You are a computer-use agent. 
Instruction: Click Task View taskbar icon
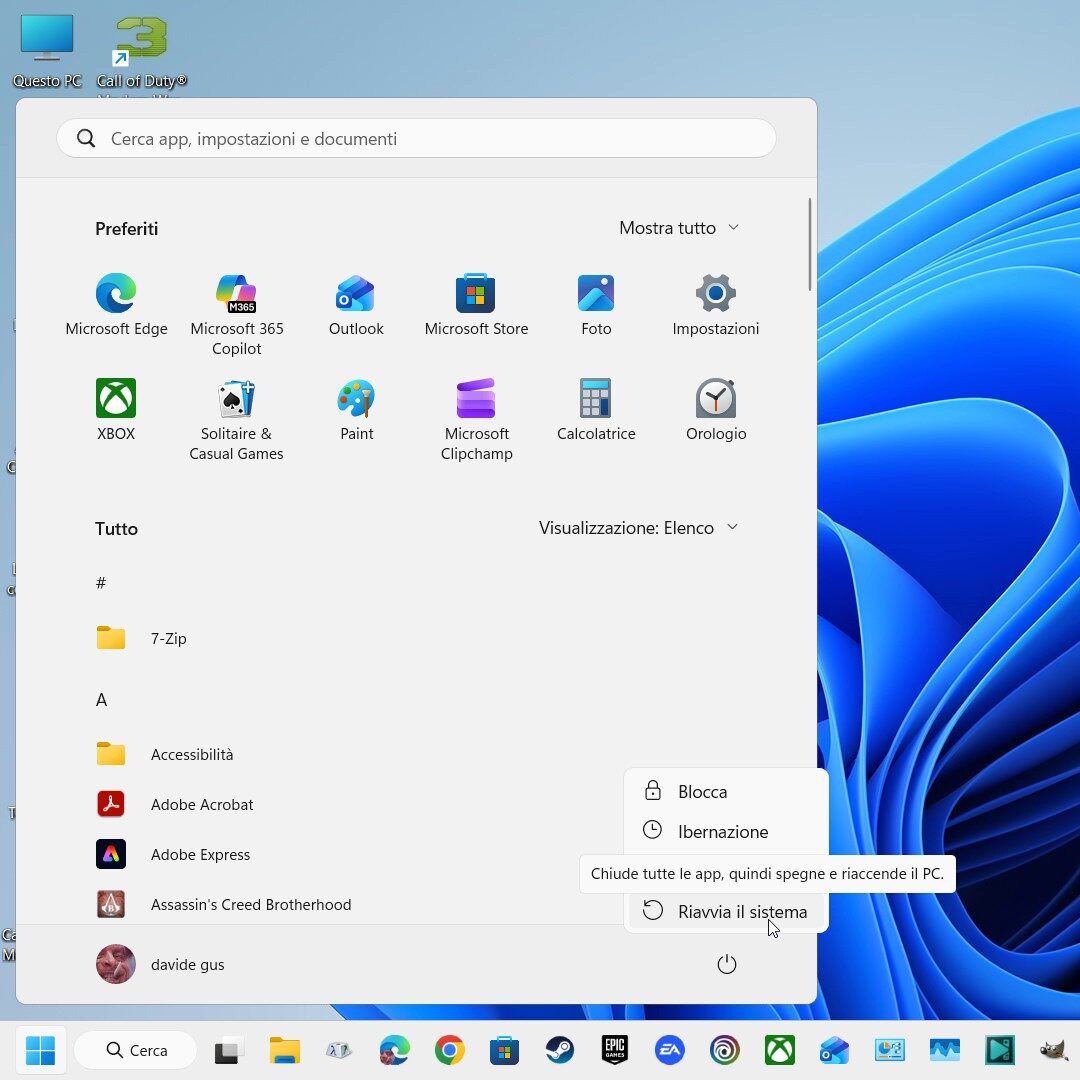pyautogui.click(x=229, y=1050)
